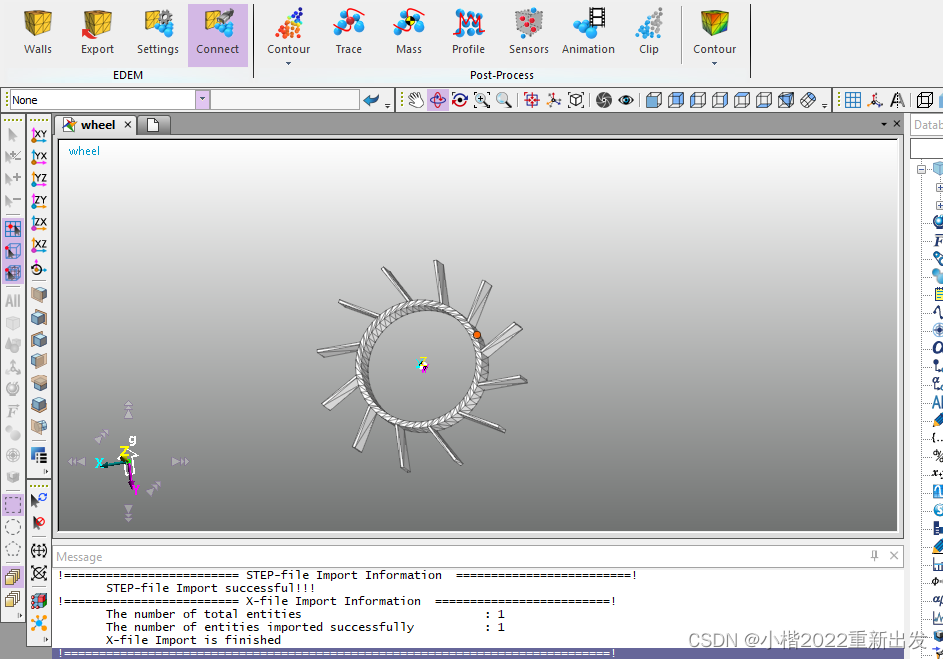Viewport: 943px width, 659px height.
Task: Open the EDEM Walls tool
Action: (x=38, y=32)
